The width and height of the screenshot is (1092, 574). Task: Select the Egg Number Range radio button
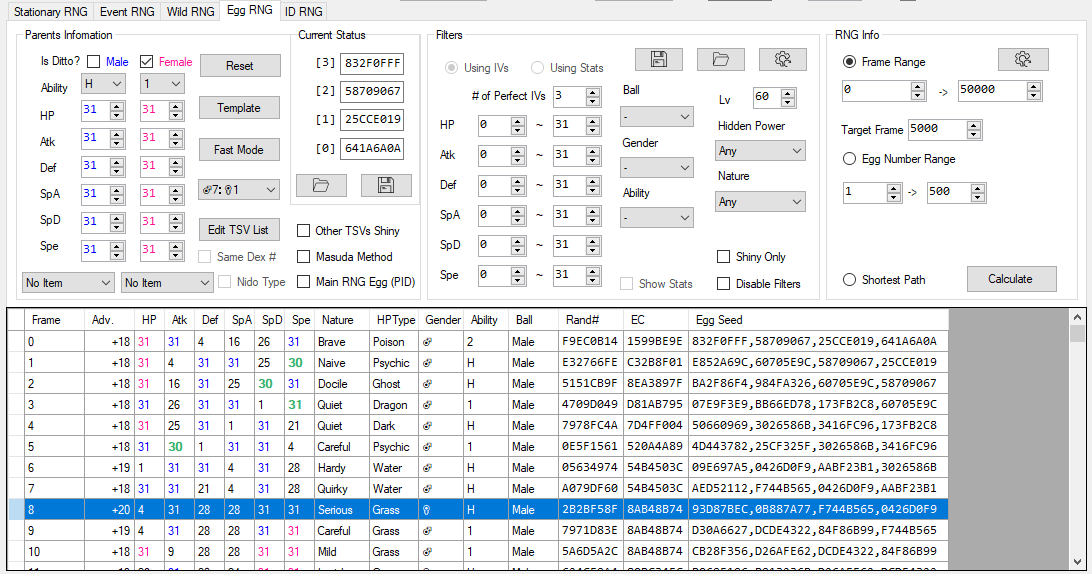pyautogui.click(x=850, y=159)
